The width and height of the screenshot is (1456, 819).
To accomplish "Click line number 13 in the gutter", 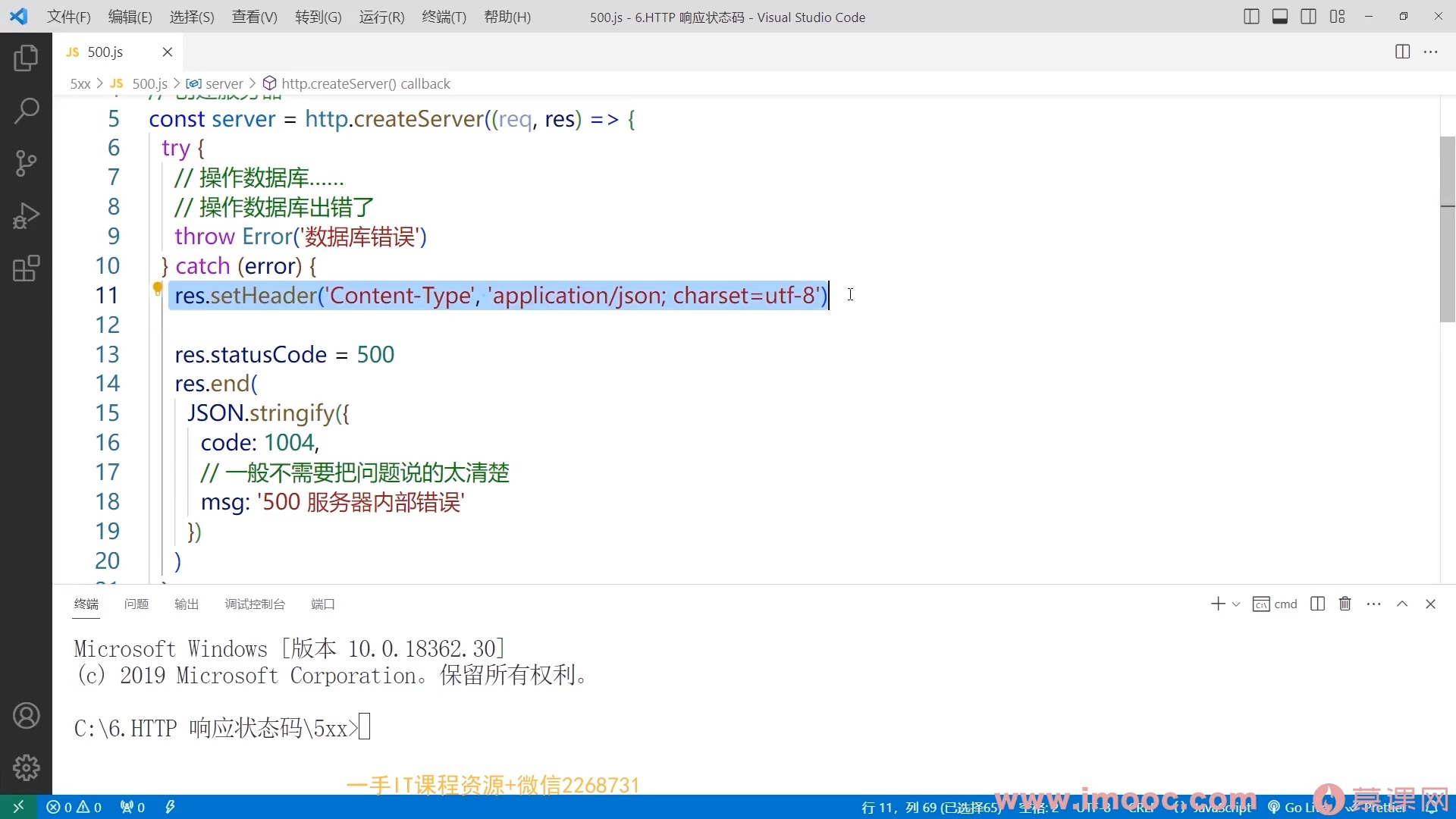I will 107,354.
